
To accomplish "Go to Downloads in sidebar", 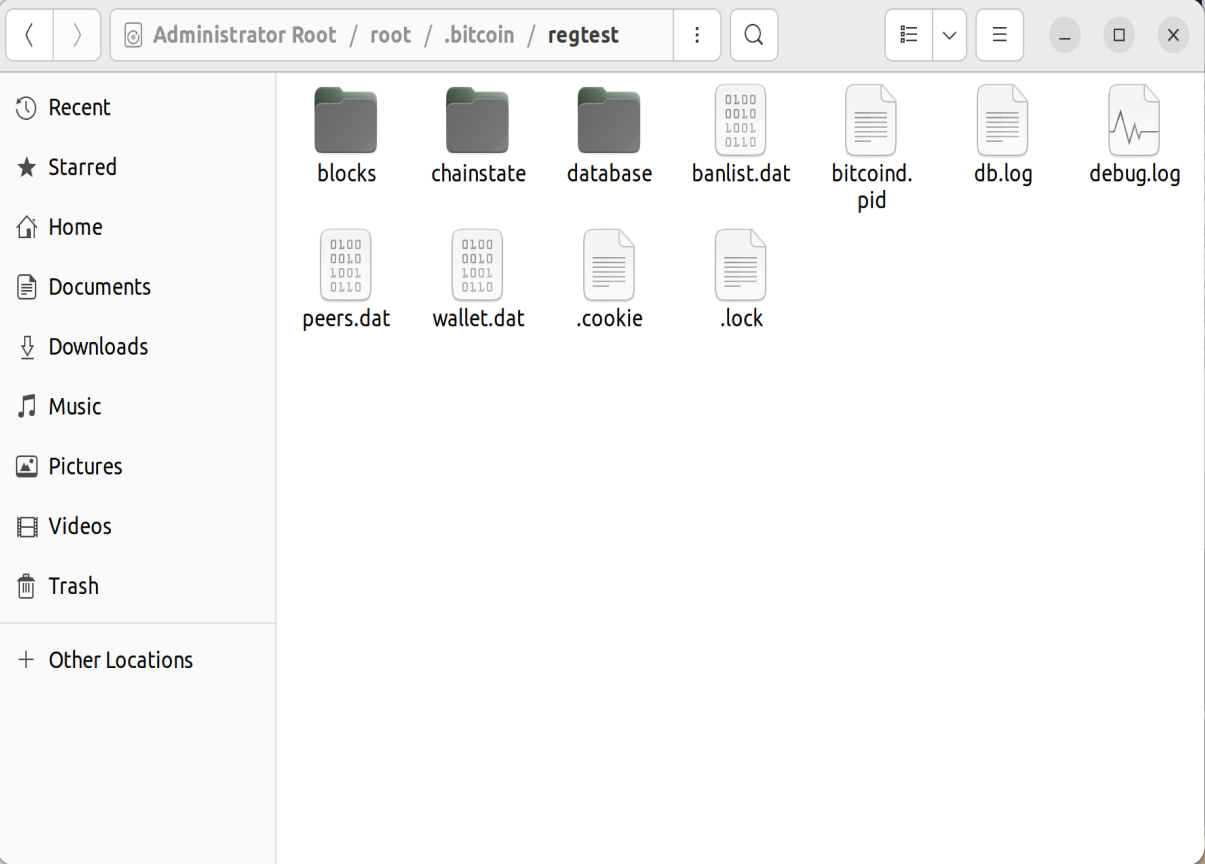I will tap(98, 347).
